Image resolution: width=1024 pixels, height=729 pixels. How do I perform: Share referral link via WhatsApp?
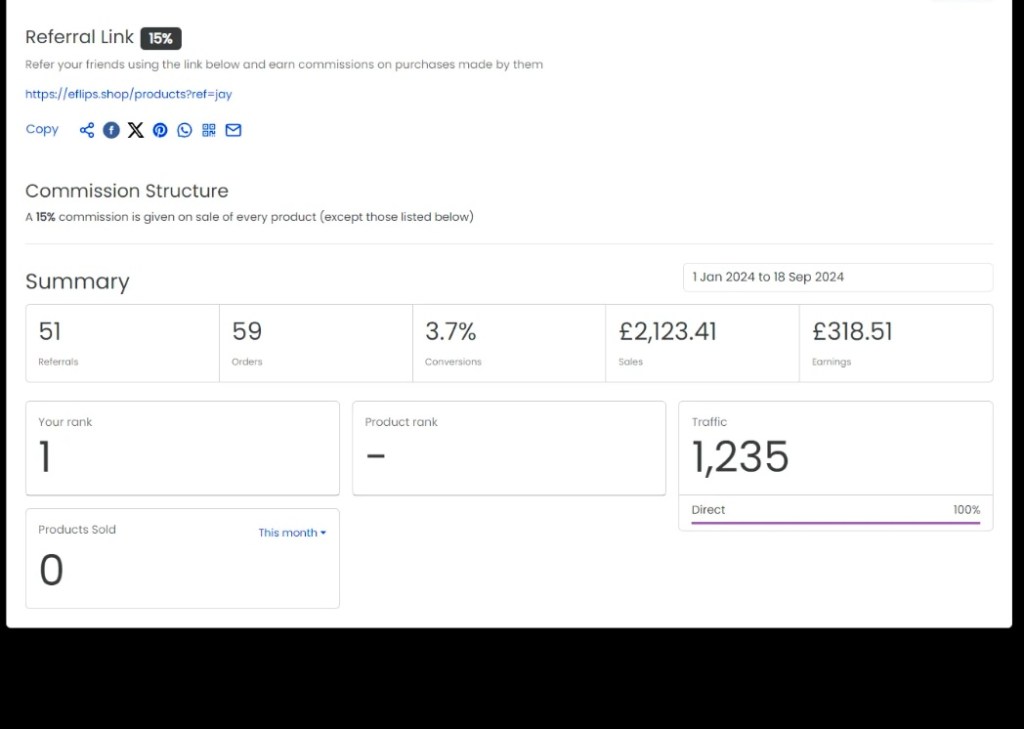point(184,130)
